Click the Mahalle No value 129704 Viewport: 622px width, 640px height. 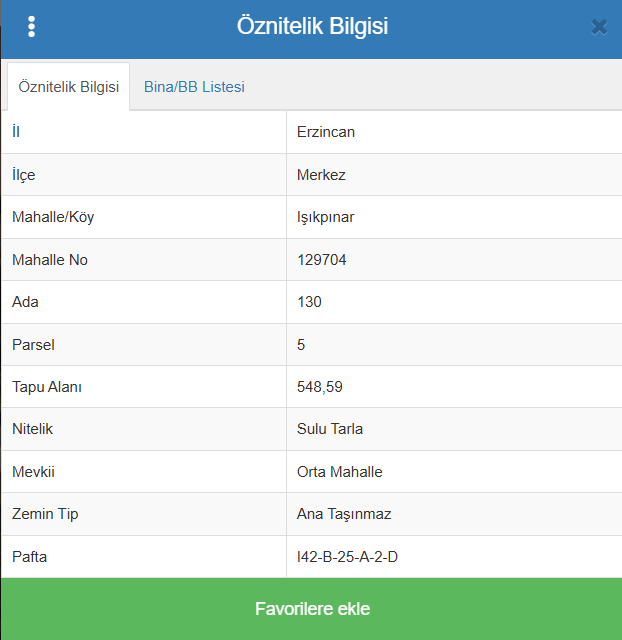(322, 260)
